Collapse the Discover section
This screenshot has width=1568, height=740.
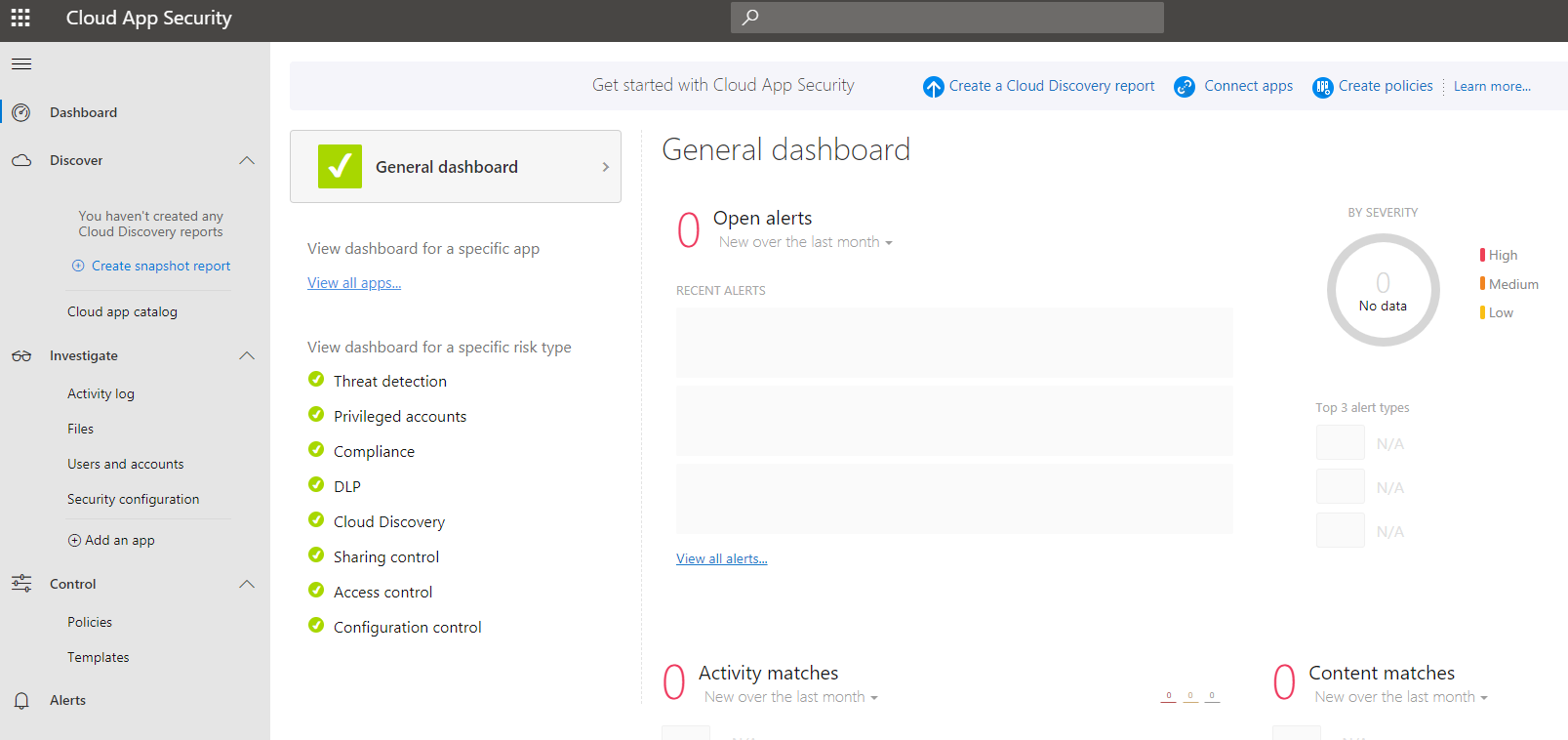(247, 160)
